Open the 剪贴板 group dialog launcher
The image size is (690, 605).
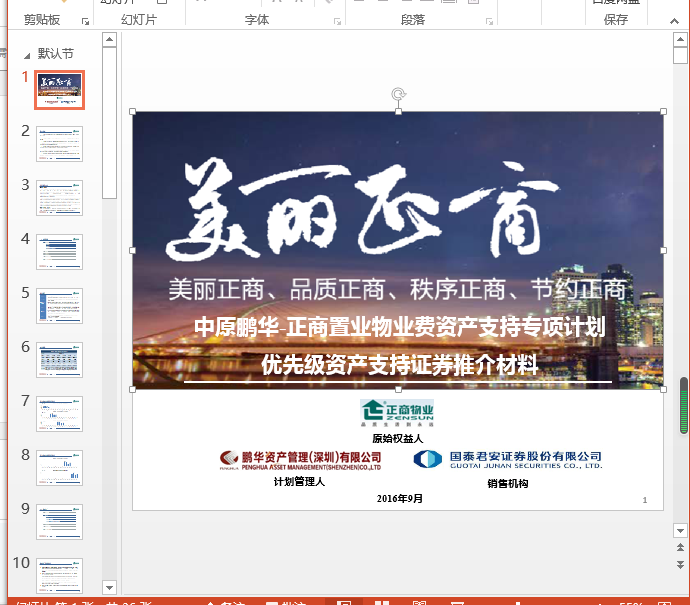coord(85,22)
